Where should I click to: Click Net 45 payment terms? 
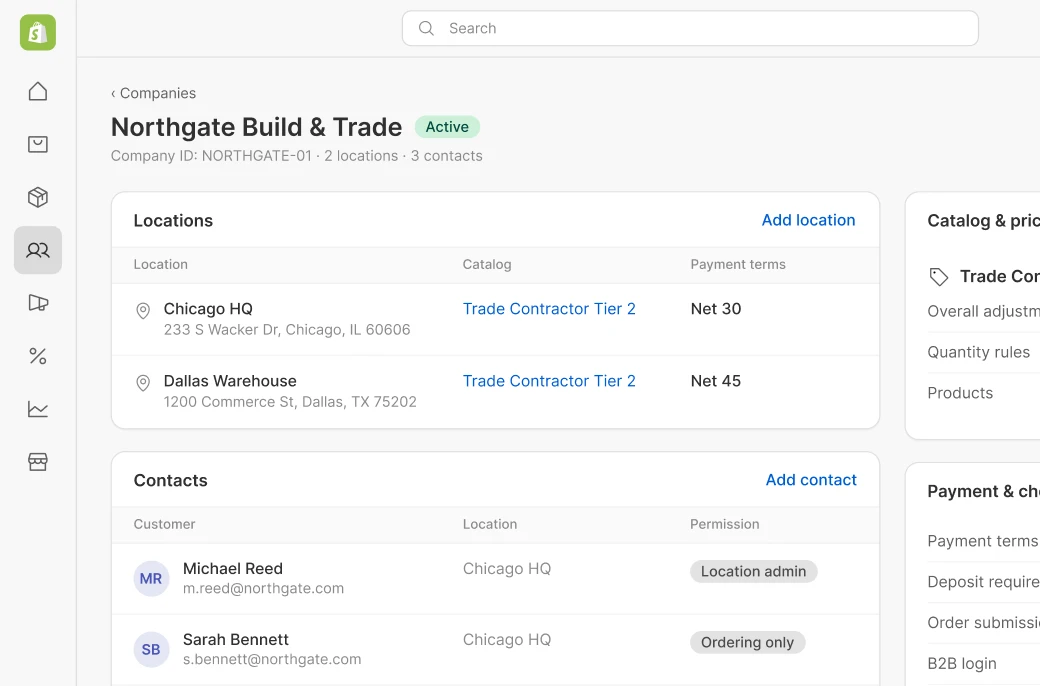pos(716,381)
